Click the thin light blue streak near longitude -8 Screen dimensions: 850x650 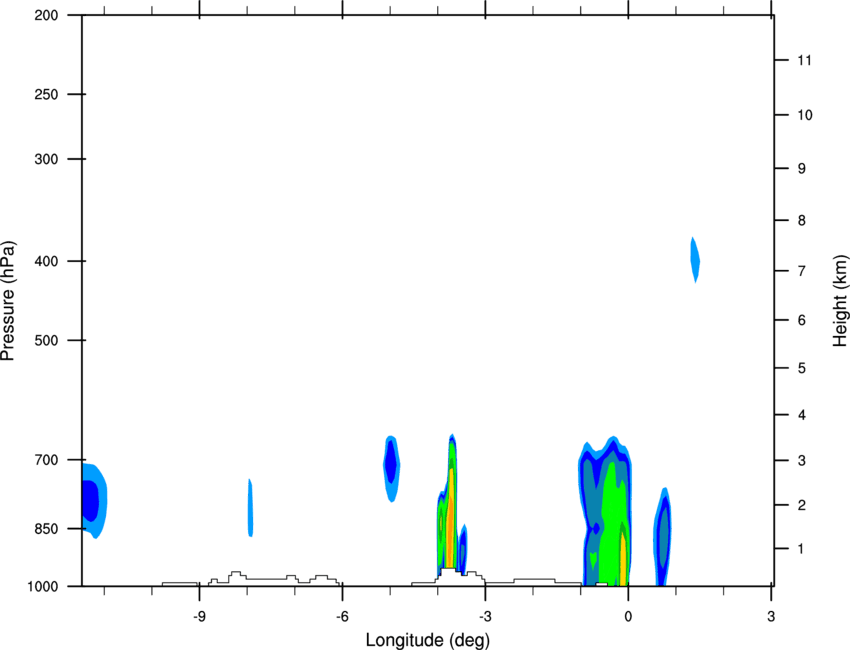[x=250, y=508]
